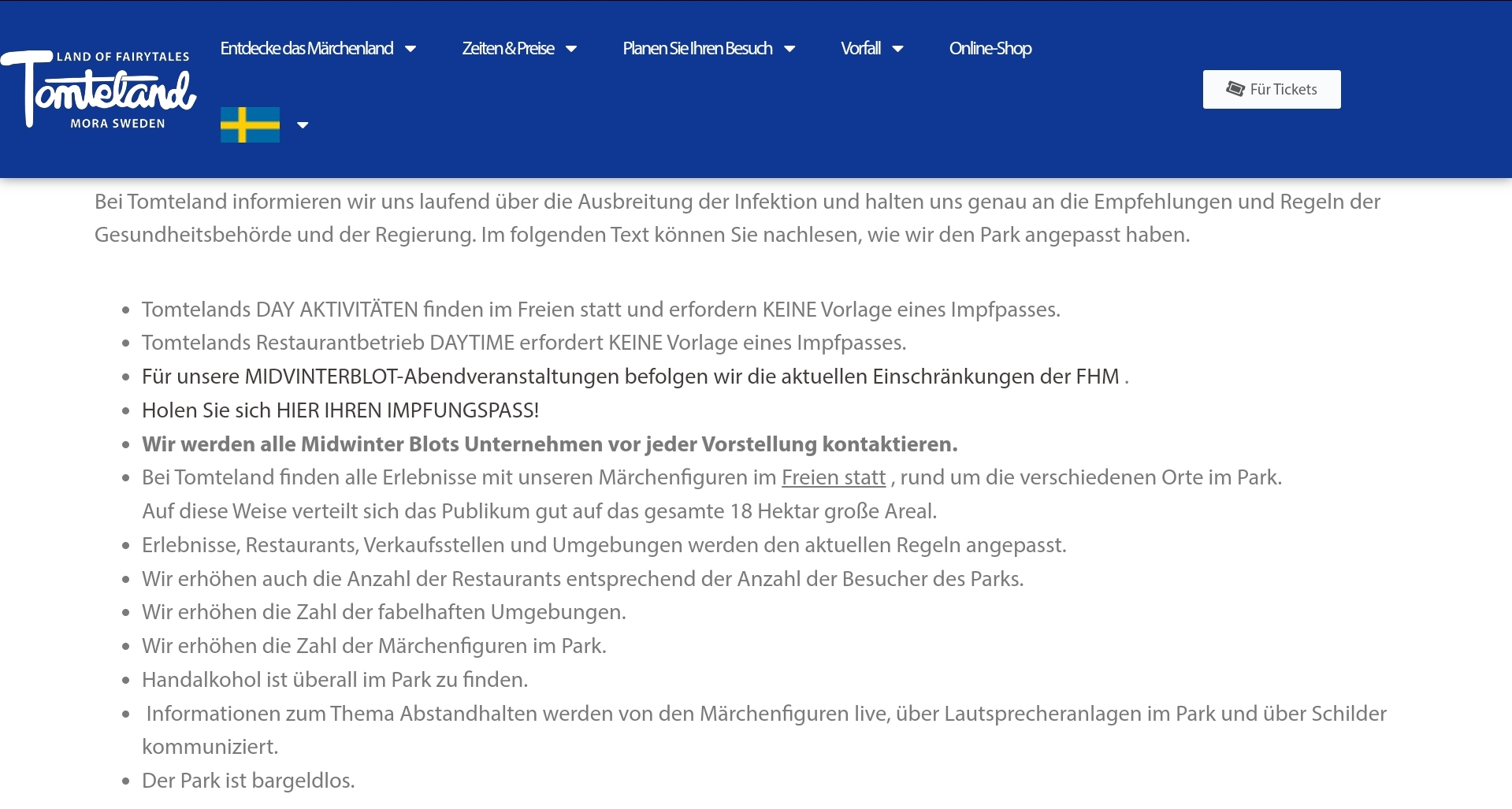Click the ticket icon in Für Tickets button
Image resolution: width=1512 pixels, height=809 pixels.
[1235, 89]
